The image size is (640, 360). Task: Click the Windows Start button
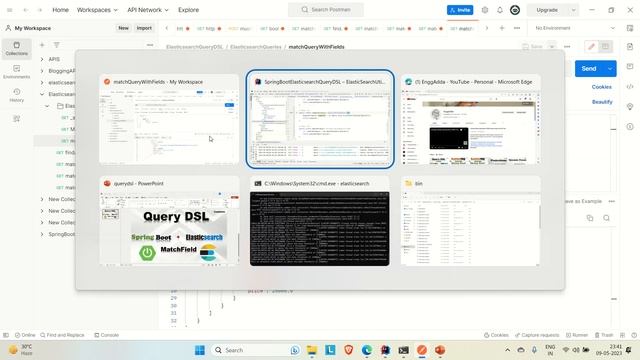(x=200, y=350)
